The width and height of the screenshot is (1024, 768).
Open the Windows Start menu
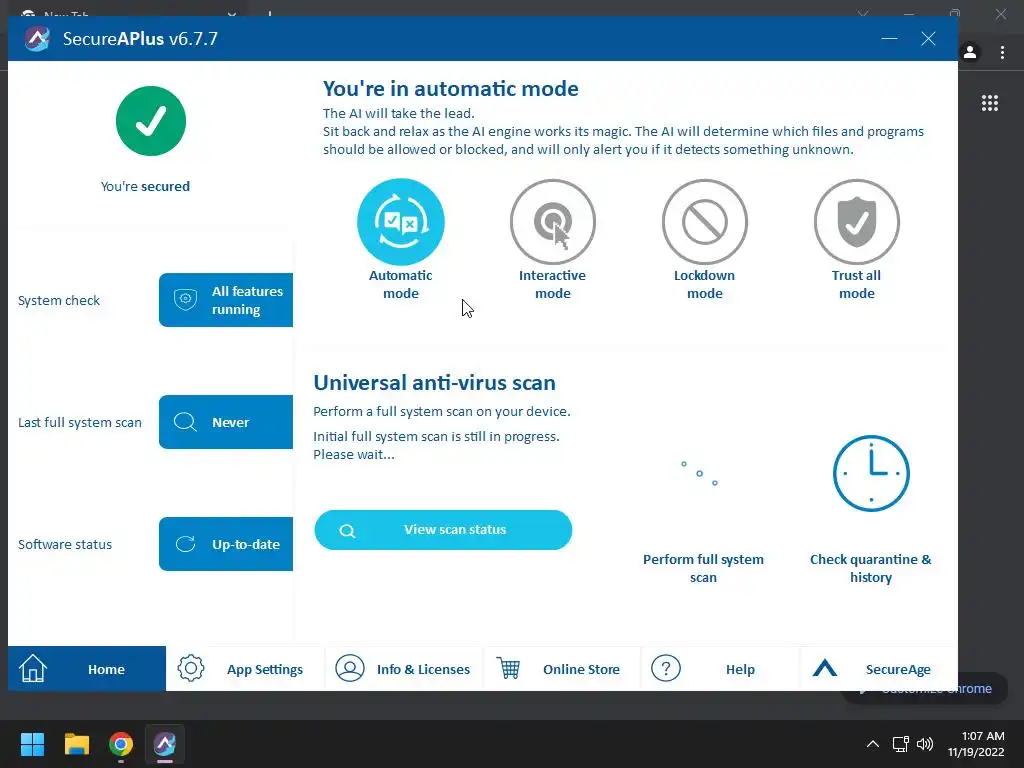tap(32, 744)
